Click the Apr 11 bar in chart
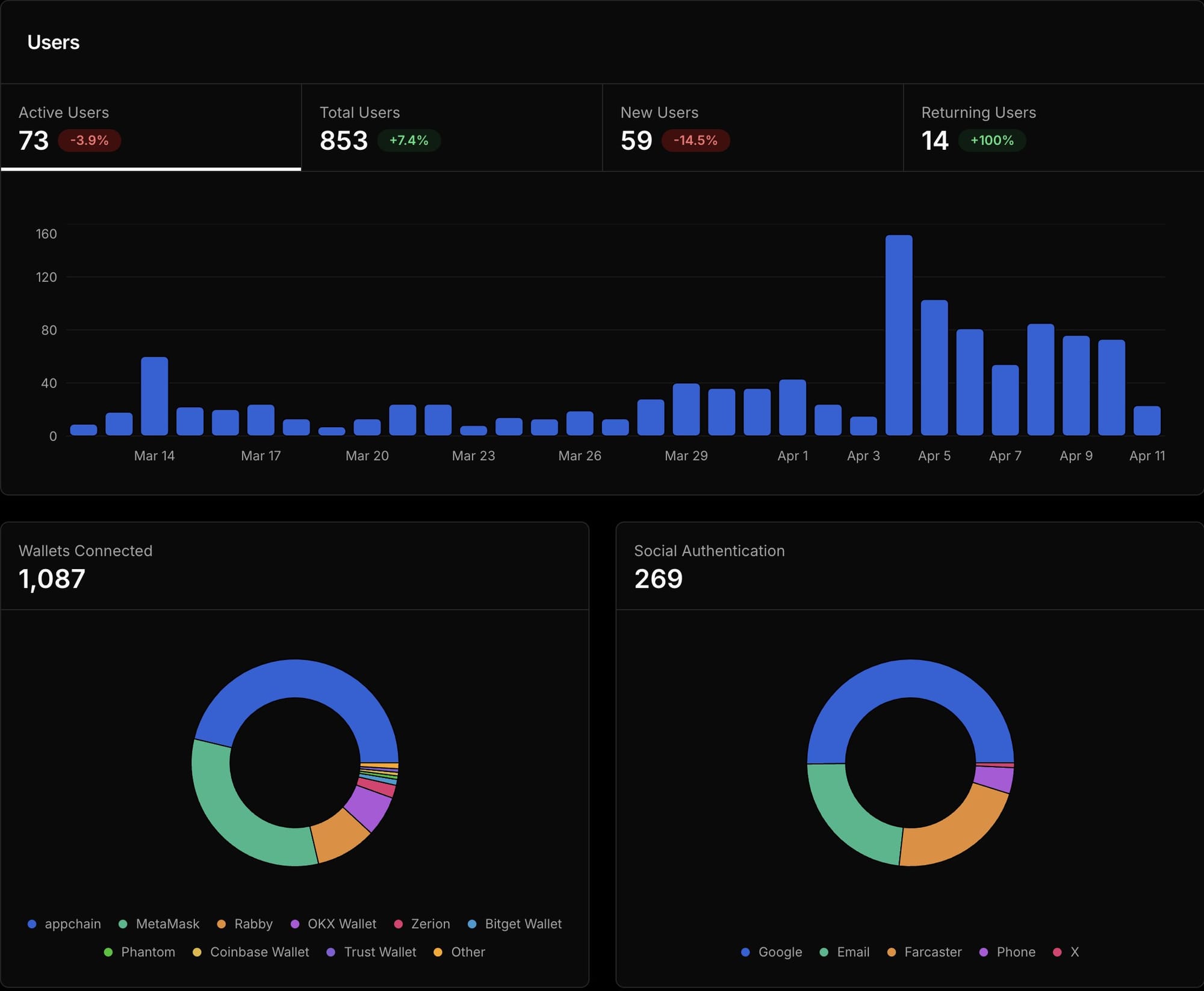Screen dimensions: 1204x991 tap(1147, 421)
